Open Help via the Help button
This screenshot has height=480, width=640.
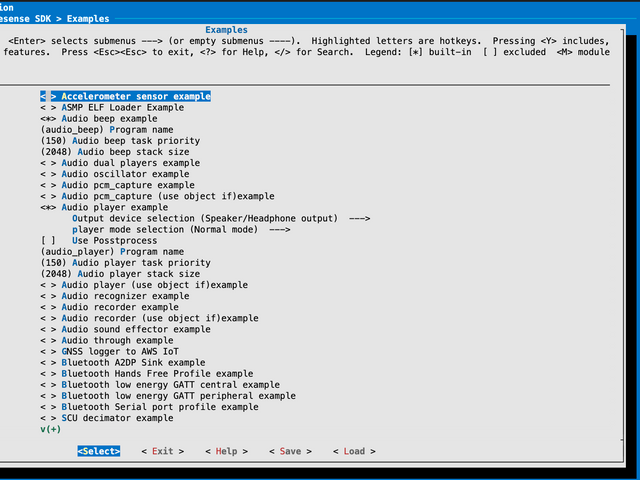tap(227, 451)
